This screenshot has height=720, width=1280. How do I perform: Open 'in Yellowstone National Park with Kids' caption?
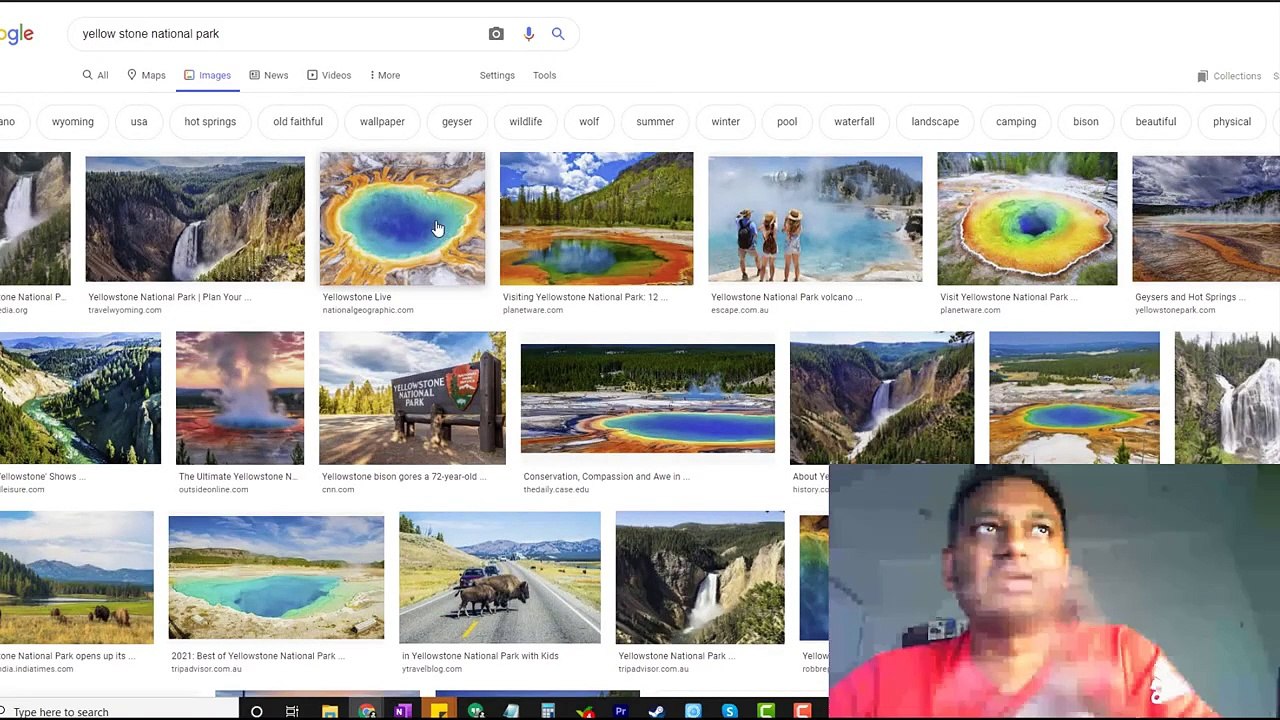[480, 656]
